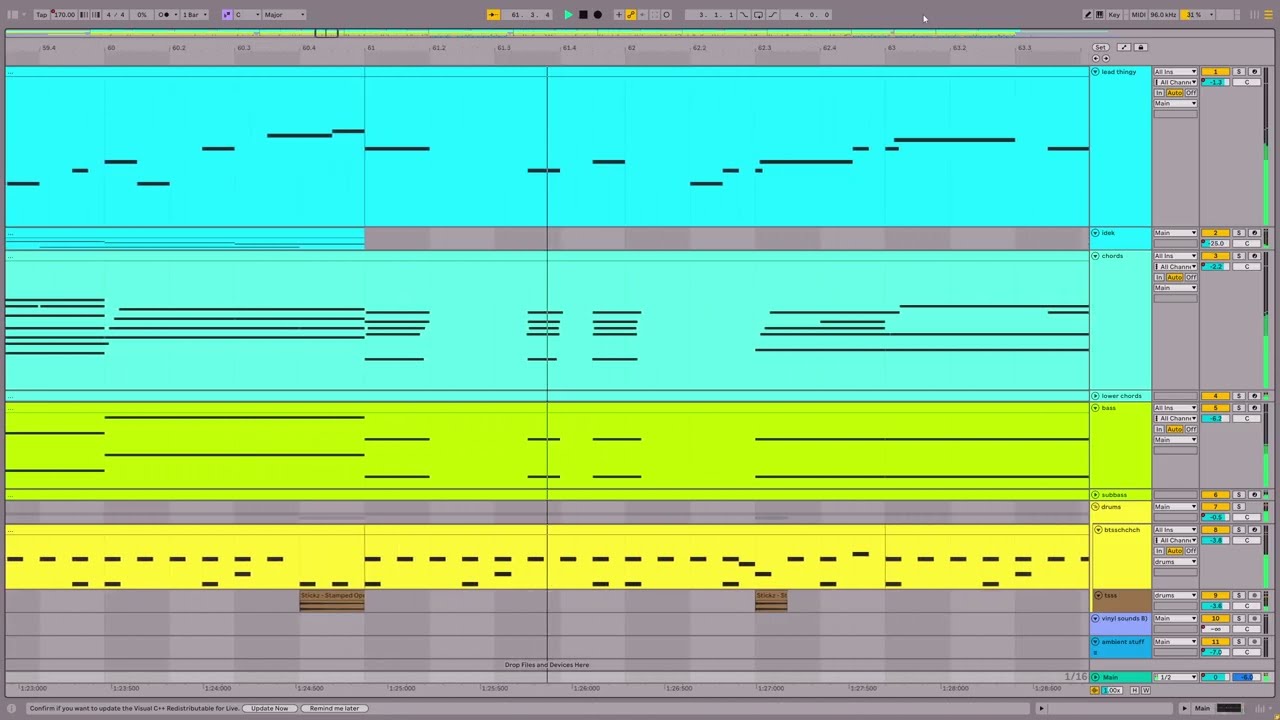Screen dimensions: 1280x720
Task: Open the Major scale dropdown
Action: tap(283, 14)
